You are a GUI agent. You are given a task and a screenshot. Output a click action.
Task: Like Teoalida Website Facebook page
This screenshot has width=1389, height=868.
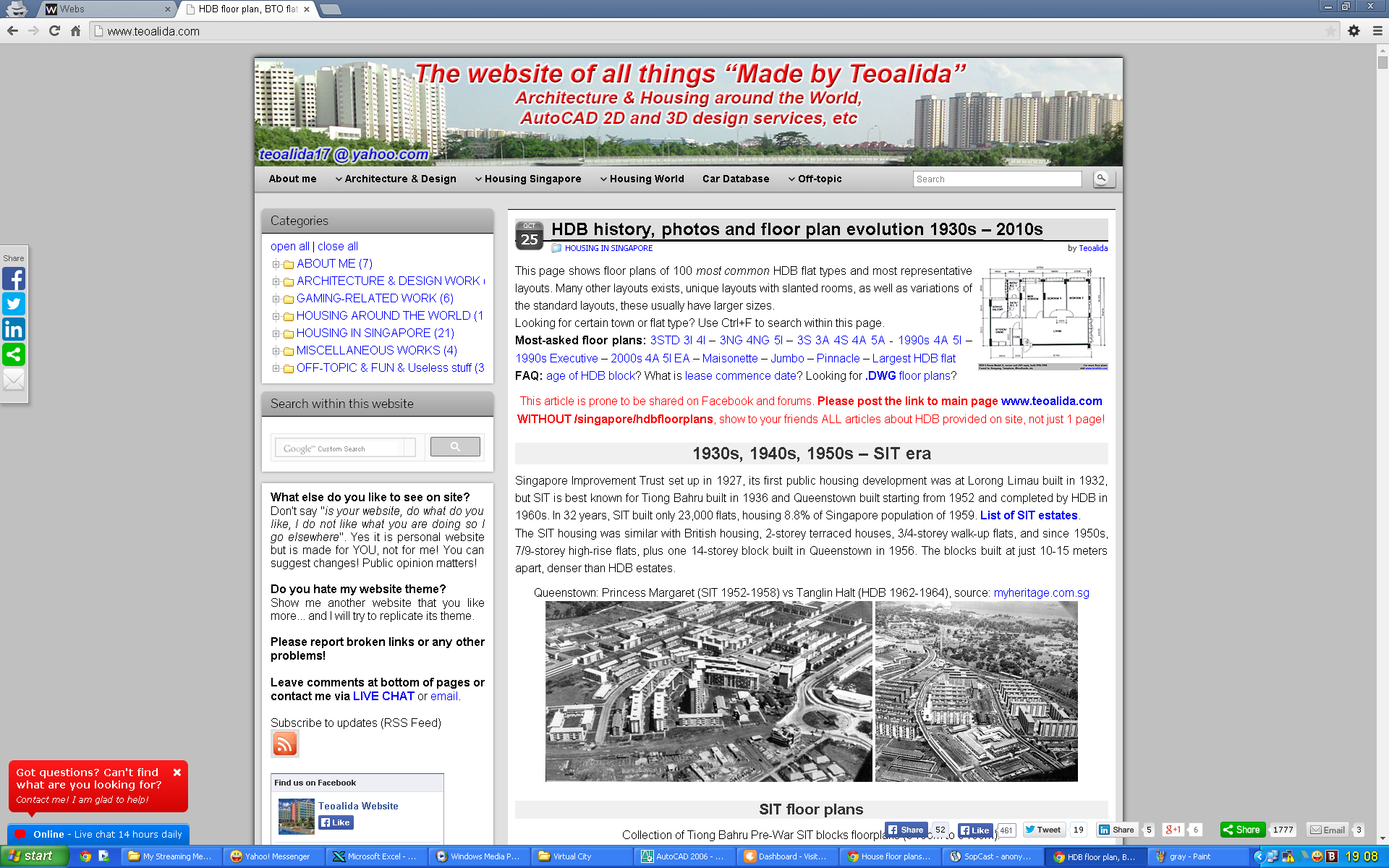336,822
